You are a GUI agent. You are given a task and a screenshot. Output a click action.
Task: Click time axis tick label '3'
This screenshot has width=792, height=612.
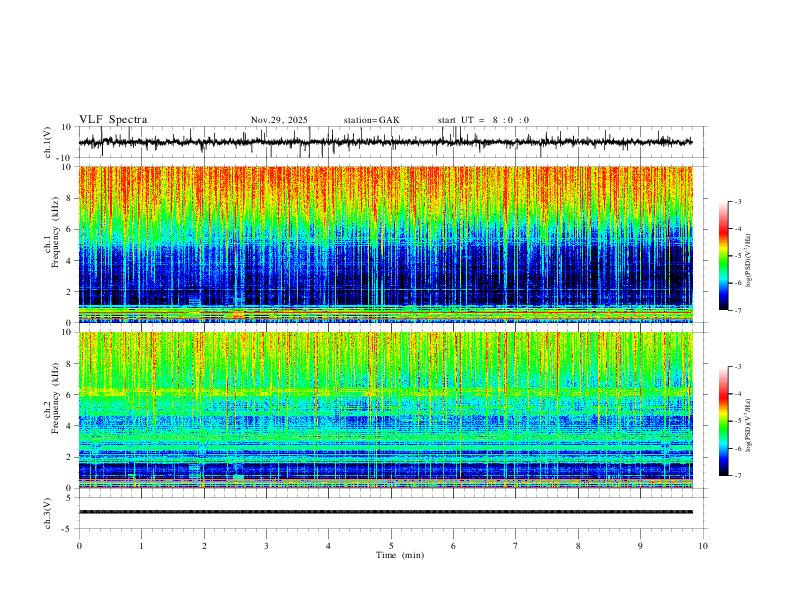(x=266, y=546)
